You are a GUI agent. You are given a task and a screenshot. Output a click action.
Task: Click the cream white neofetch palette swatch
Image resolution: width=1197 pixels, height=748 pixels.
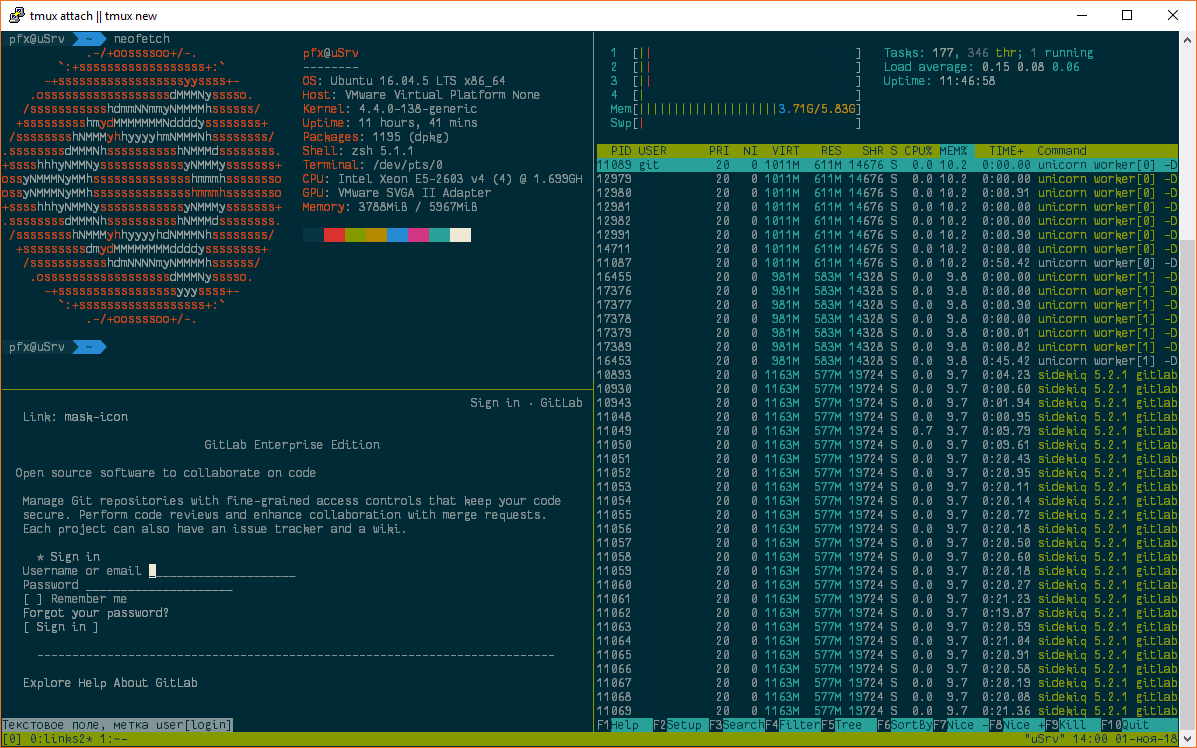tap(460, 235)
